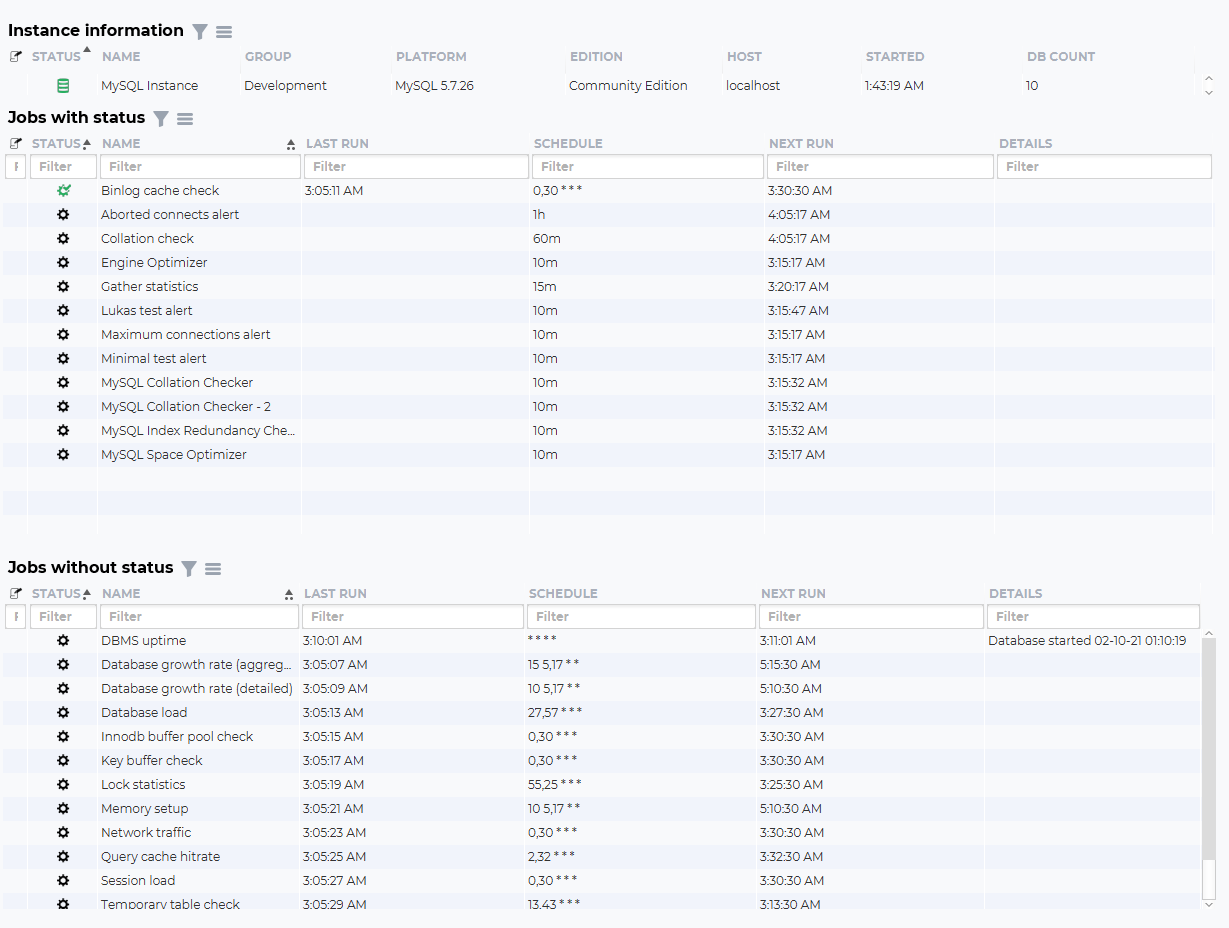The height and width of the screenshot is (928, 1229).
Task: Open the menu icon beside Jobs with status
Action: 185,119
